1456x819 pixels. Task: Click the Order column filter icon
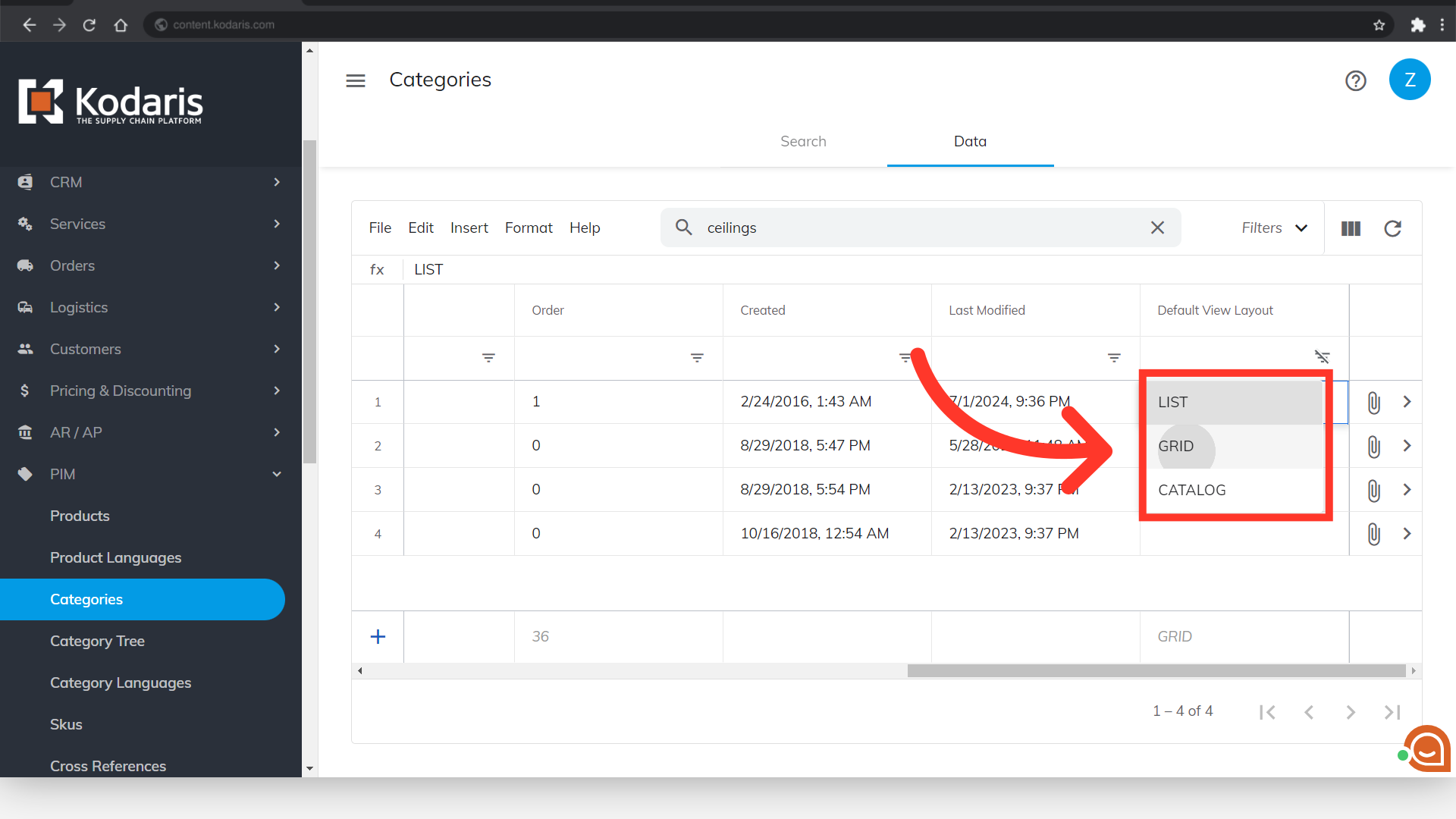697,357
